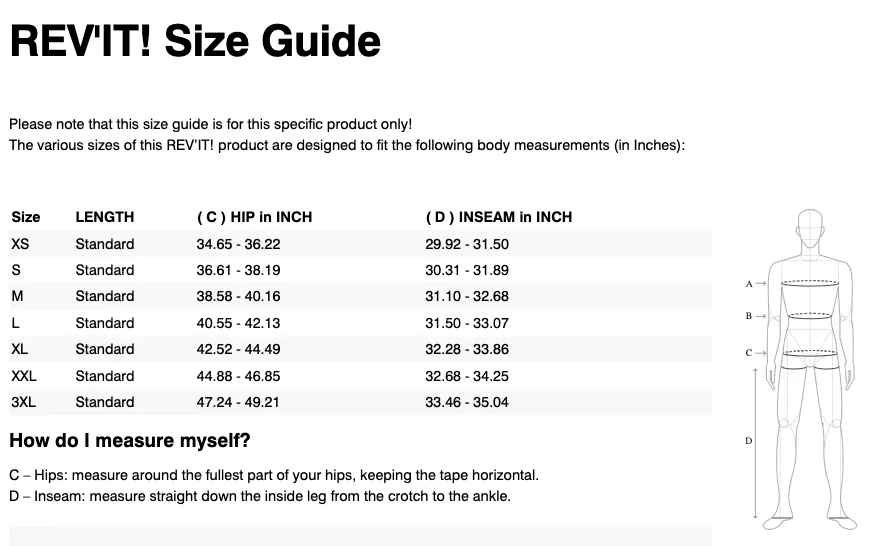Viewport: 878px width, 546px height.
Task: Click the (D) INSEAM in INCH header
Action: (499, 217)
